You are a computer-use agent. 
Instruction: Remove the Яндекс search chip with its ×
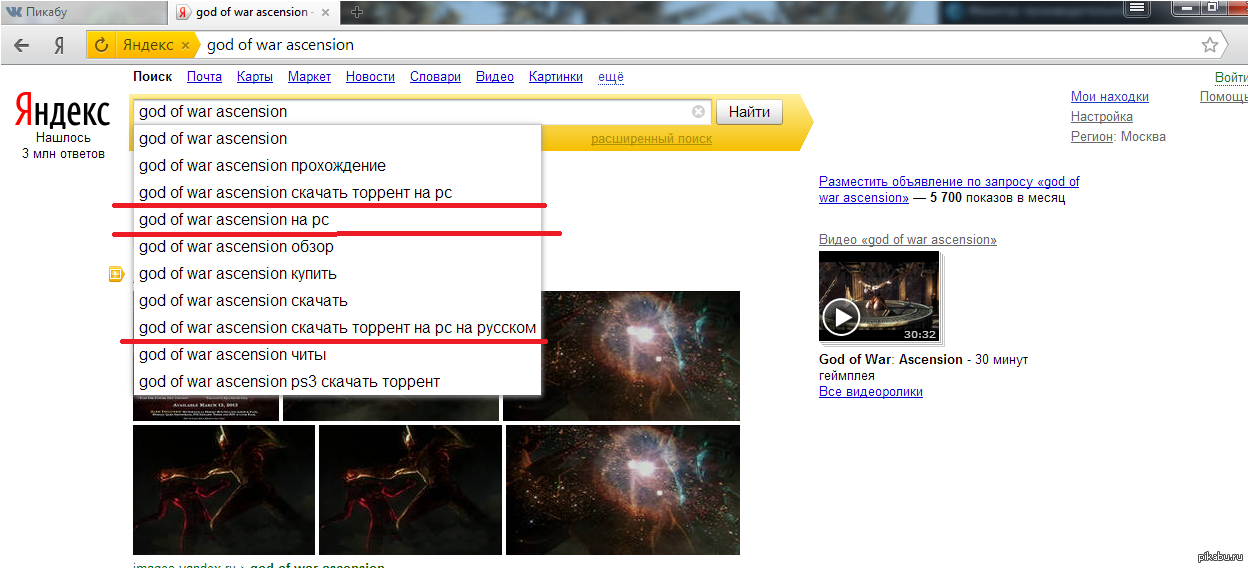185,45
